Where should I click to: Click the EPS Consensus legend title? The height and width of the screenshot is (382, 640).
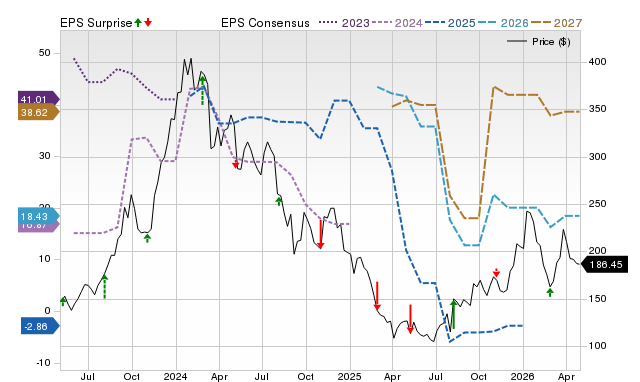click(265, 23)
